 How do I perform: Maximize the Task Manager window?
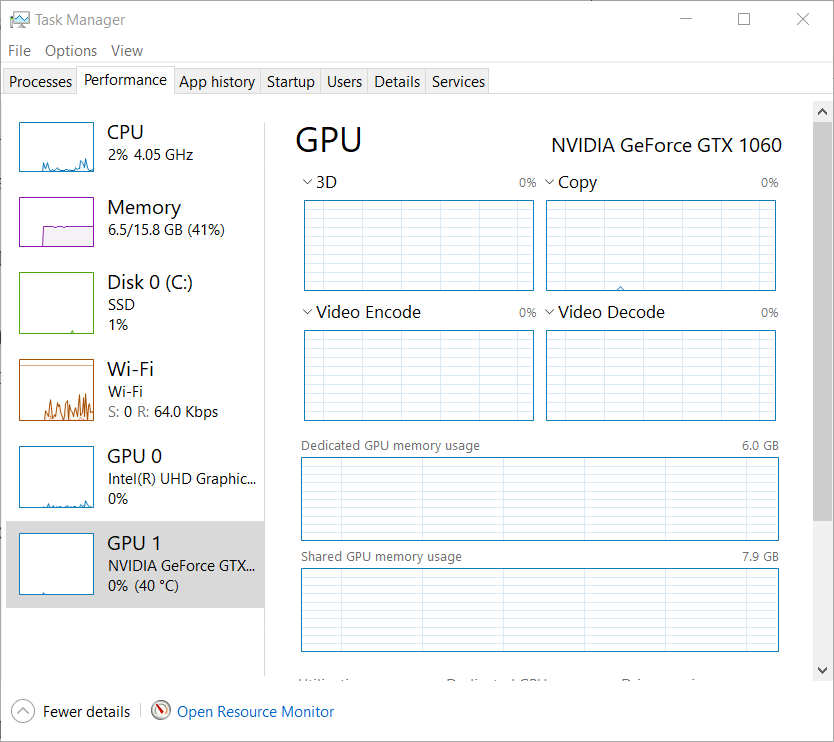744,19
